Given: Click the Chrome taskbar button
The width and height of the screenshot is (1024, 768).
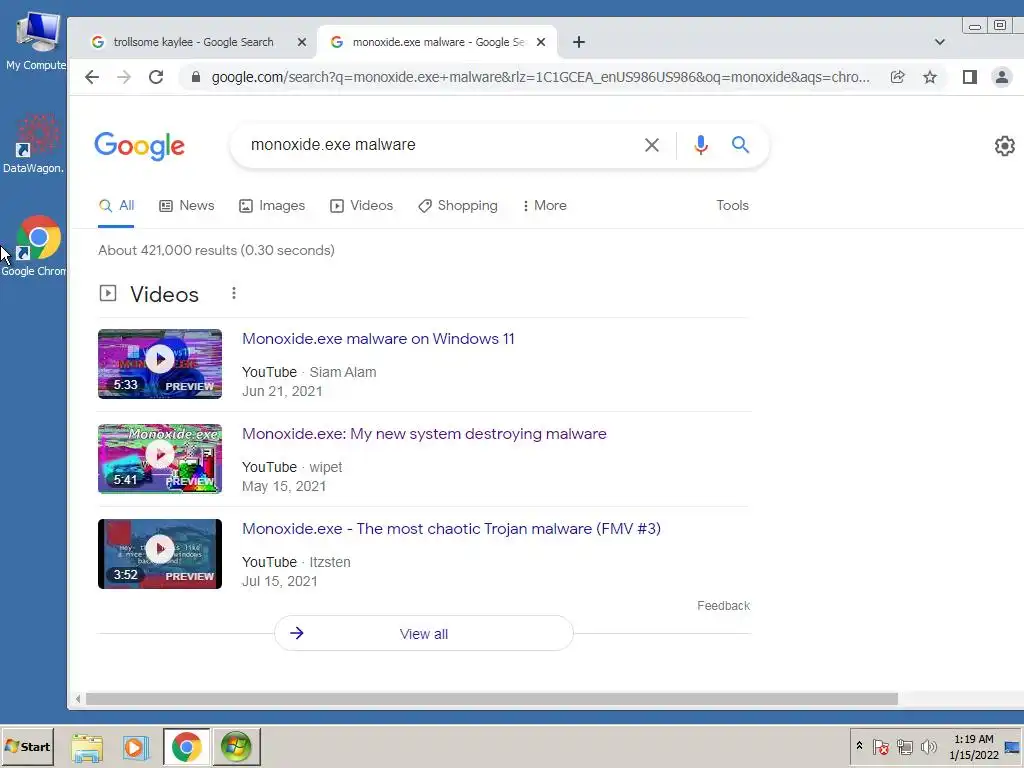Looking at the screenshot, I should [186, 747].
